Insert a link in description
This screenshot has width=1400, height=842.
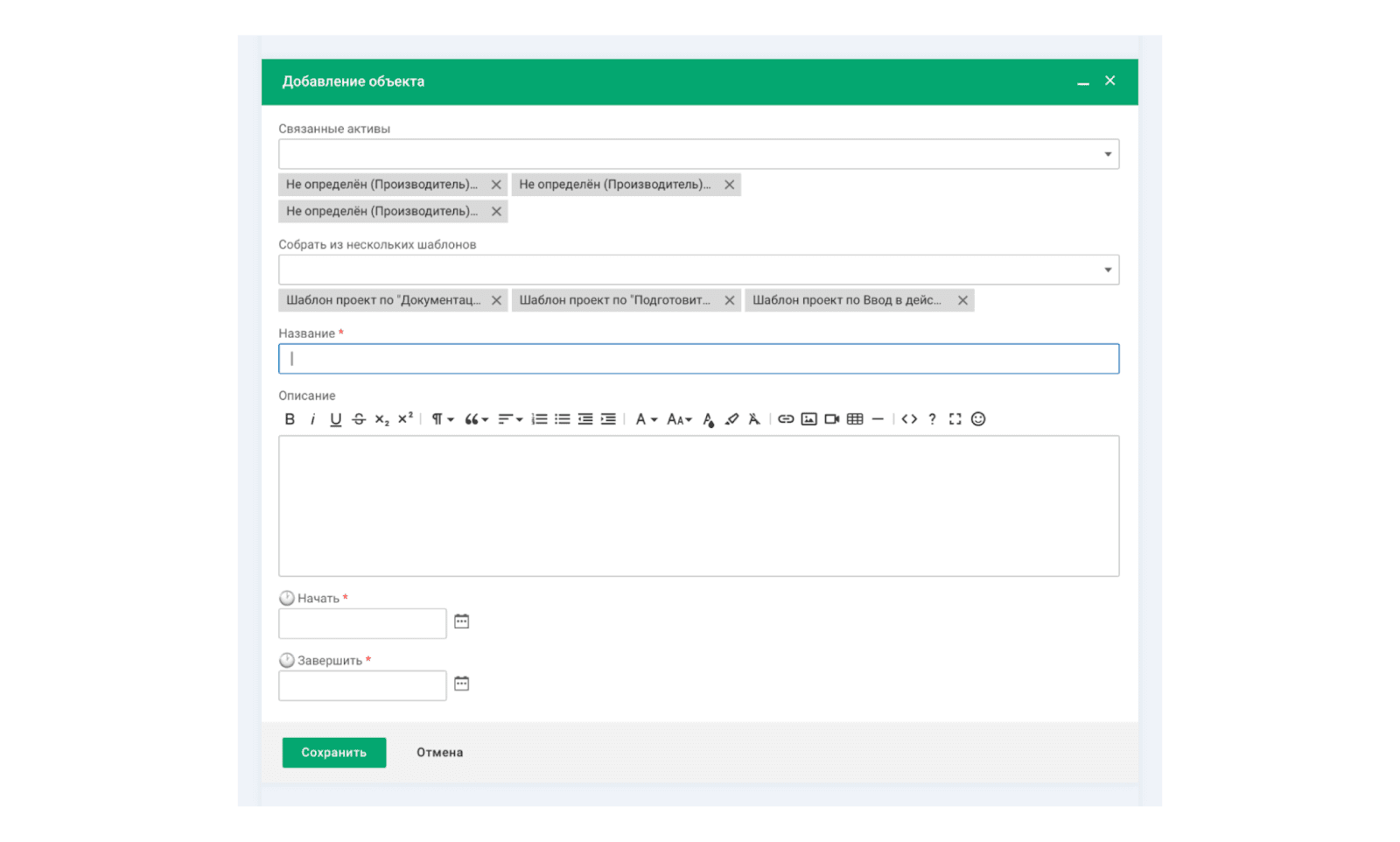pyautogui.click(x=786, y=419)
